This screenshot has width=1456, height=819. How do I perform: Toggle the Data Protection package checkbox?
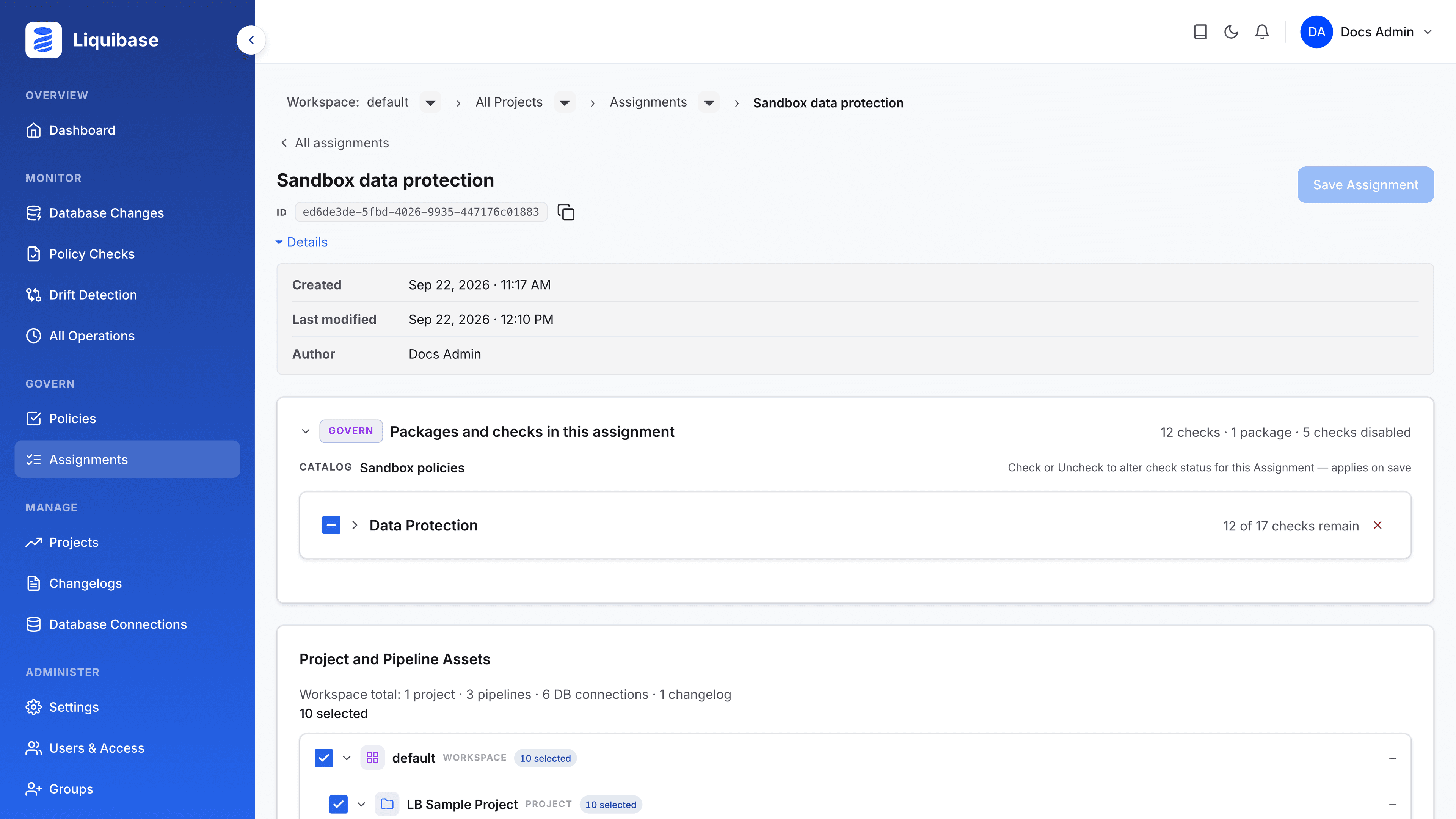(331, 526)
